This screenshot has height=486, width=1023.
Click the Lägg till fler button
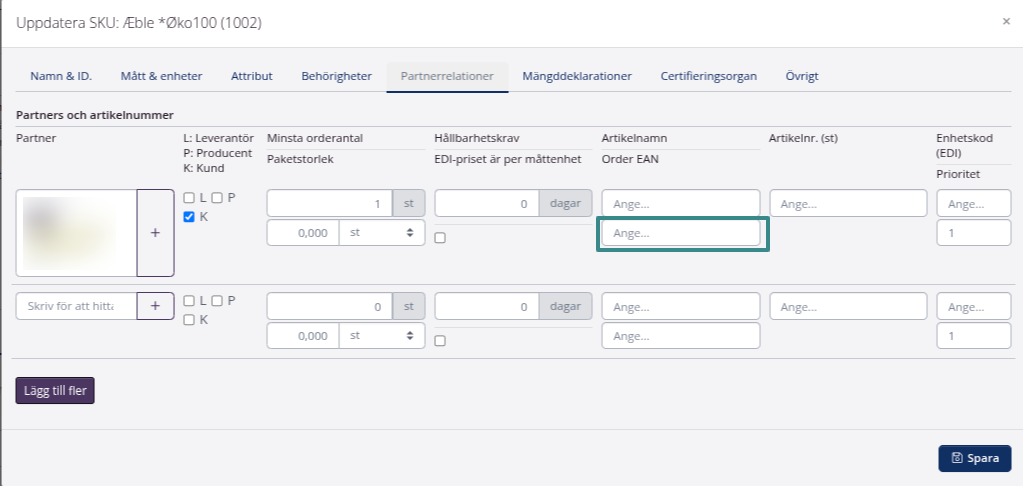coord(55,390)
